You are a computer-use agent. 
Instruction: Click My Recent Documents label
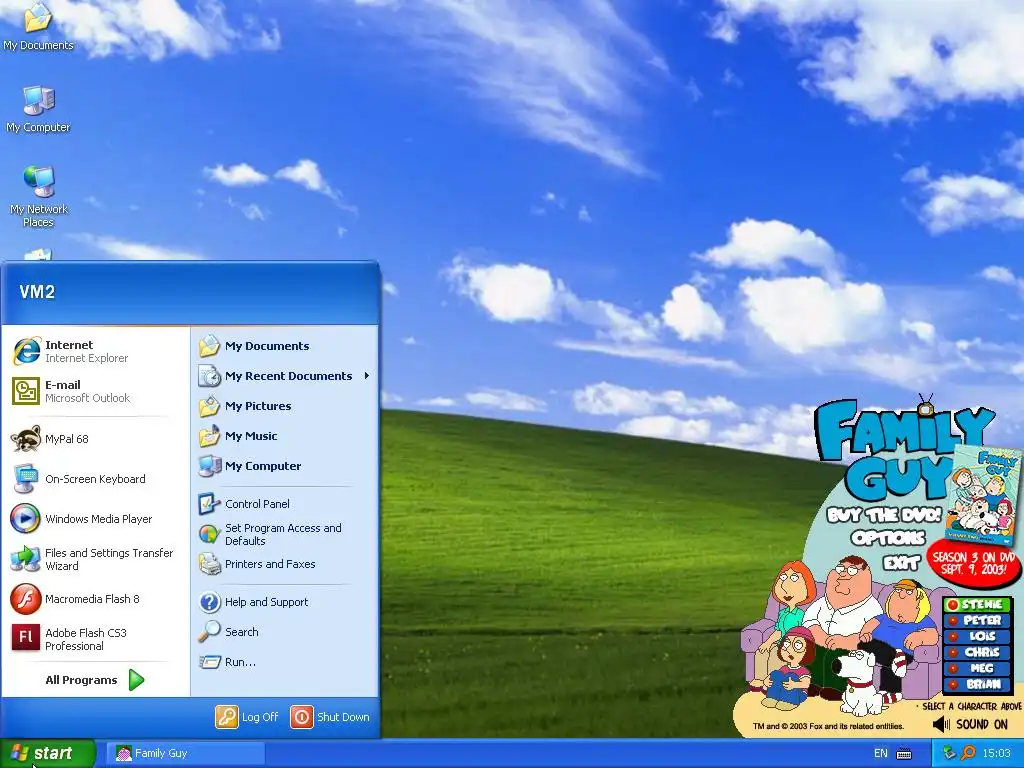point(288,376)
